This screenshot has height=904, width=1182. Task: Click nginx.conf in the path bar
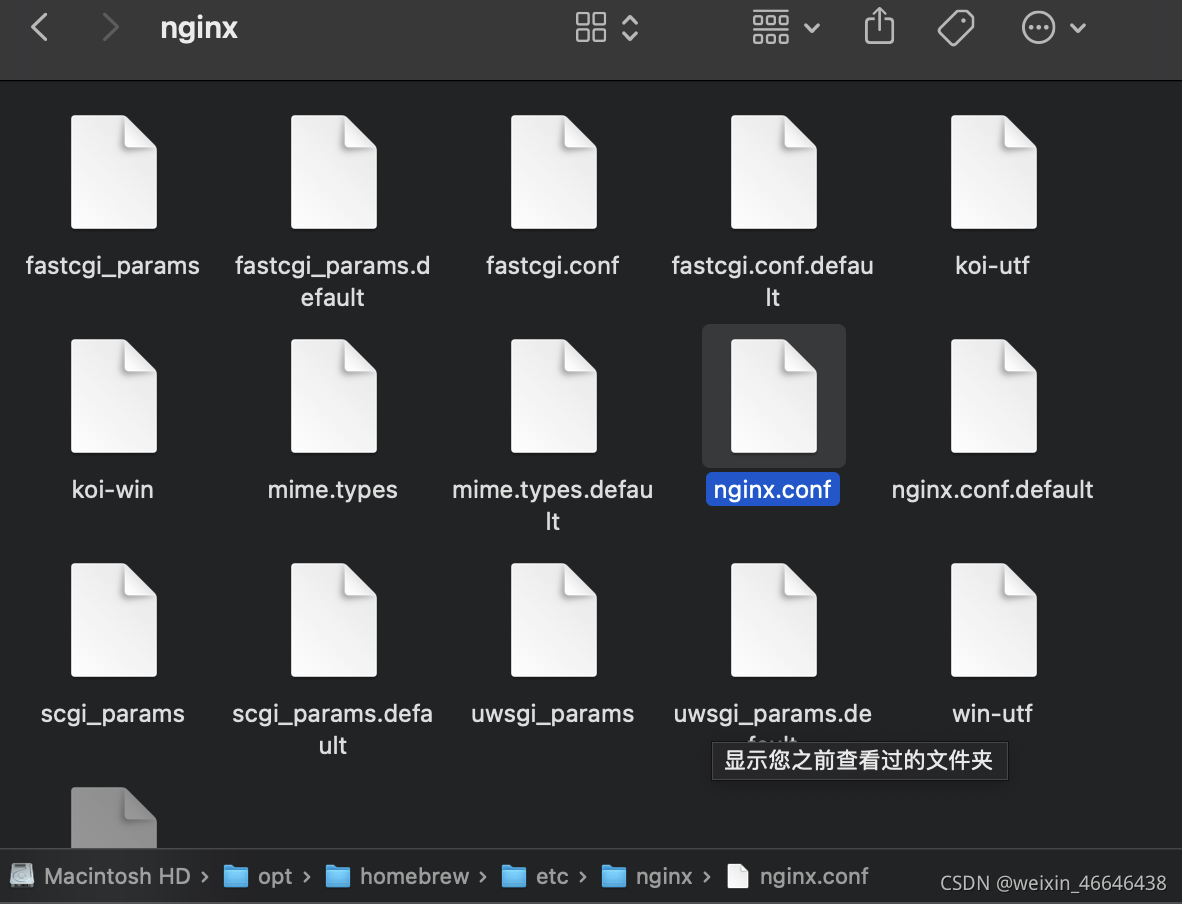[798, 876]
